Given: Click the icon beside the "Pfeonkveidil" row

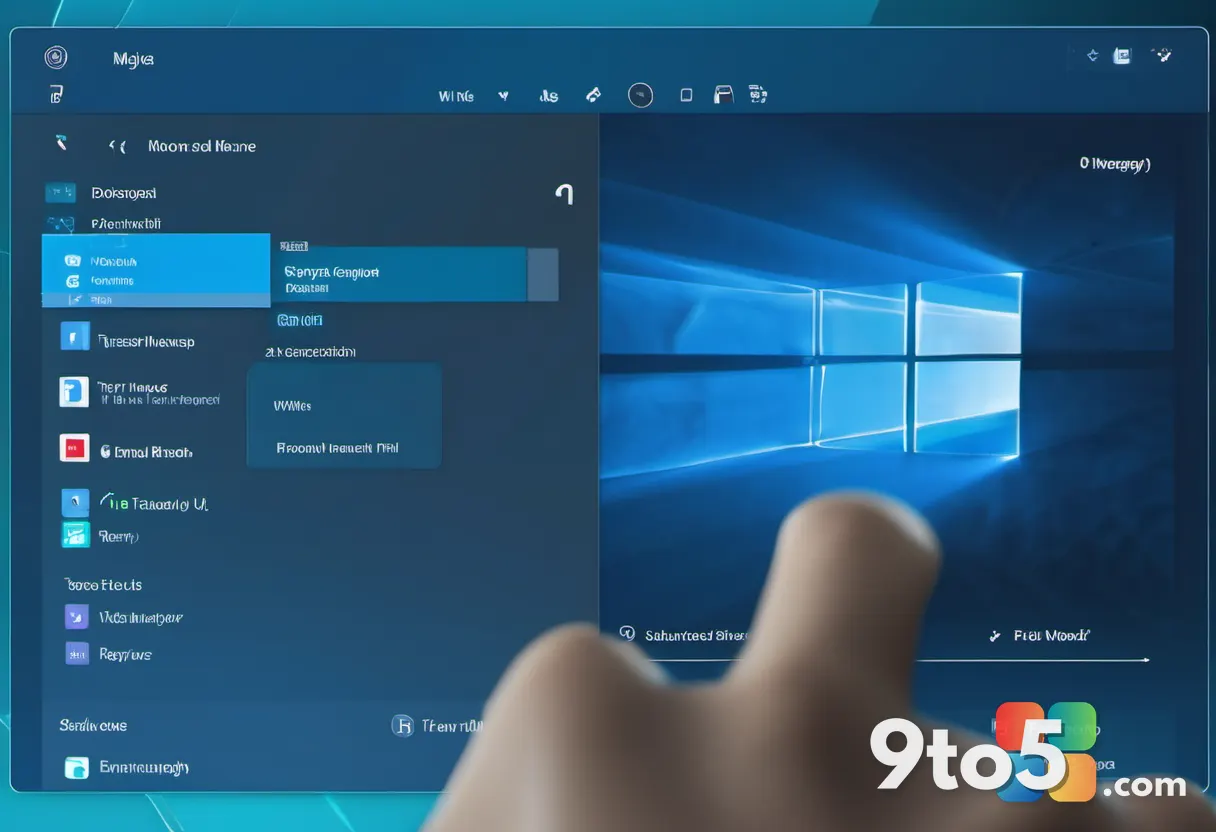Looking at the screenshot, I should tap(60, 224).
